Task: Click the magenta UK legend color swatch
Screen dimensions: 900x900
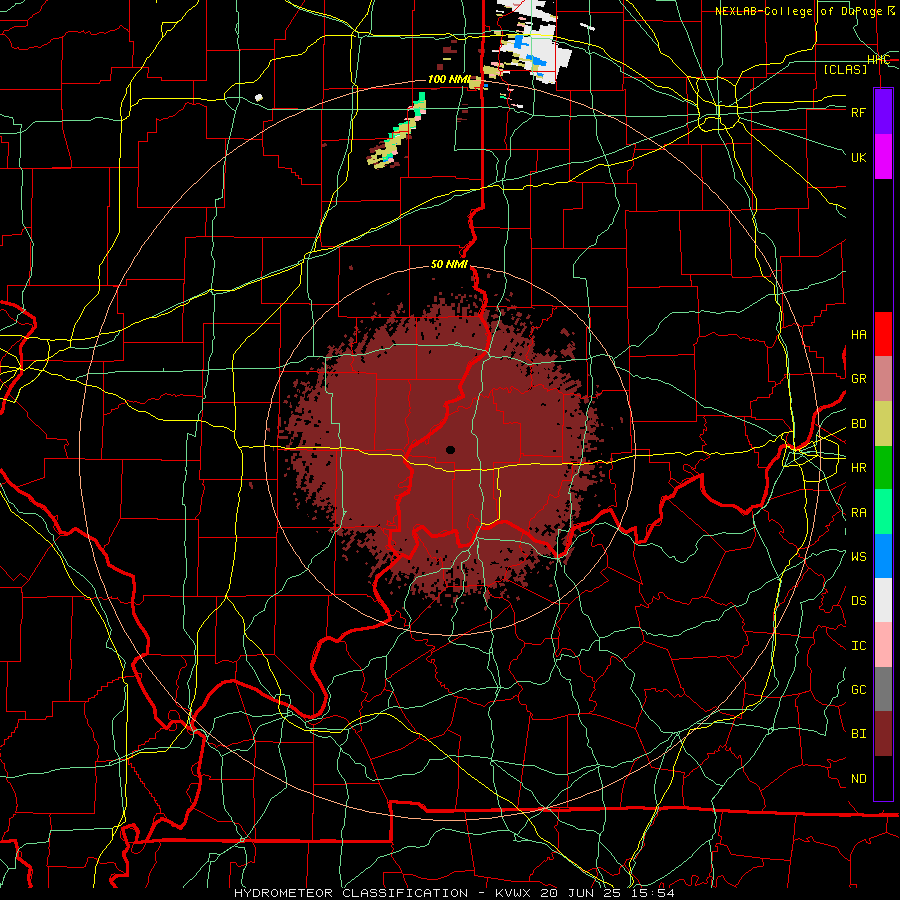Action: pos(883,157)
